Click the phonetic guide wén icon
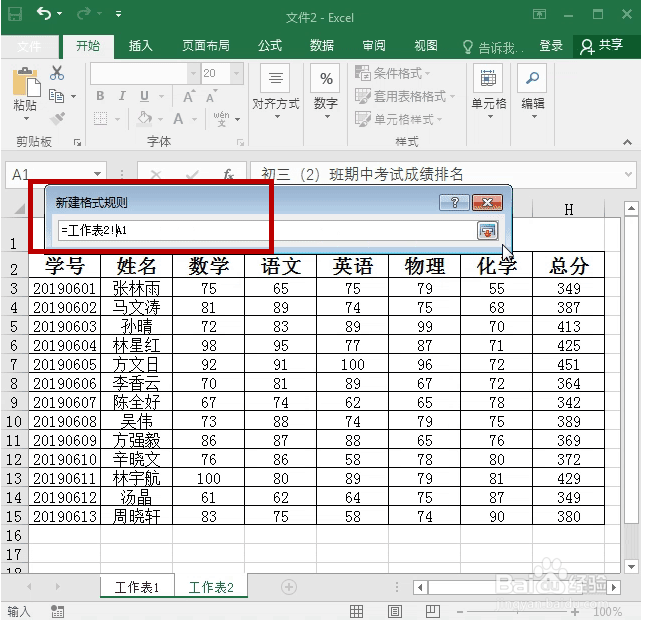Screen dimensions: 646x627 pyautogui.click(x=222, y=119)
